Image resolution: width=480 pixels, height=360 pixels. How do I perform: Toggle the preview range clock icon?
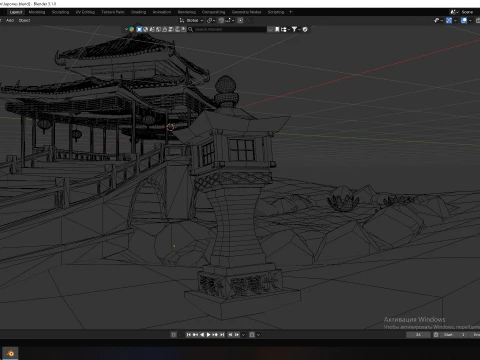[436, 335]
